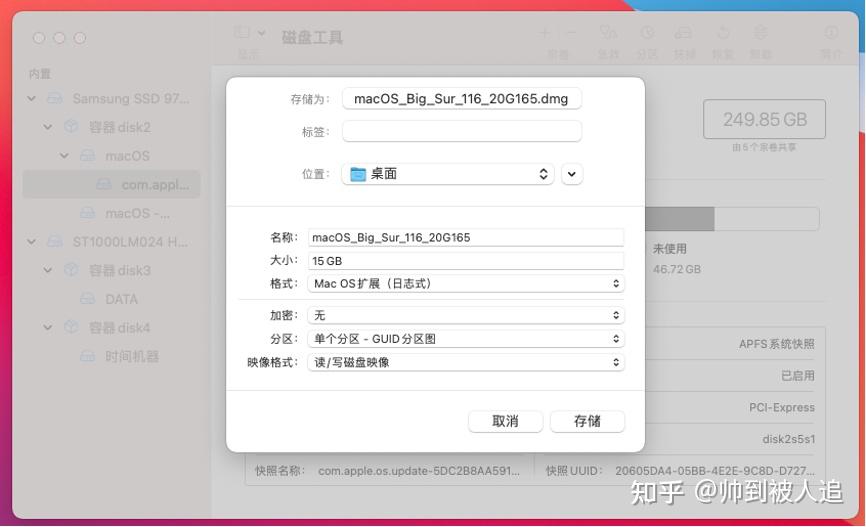This screenshot has height=527, width=866.
Task: Click the PCI-Express connection text
Action: coord(781,407)
